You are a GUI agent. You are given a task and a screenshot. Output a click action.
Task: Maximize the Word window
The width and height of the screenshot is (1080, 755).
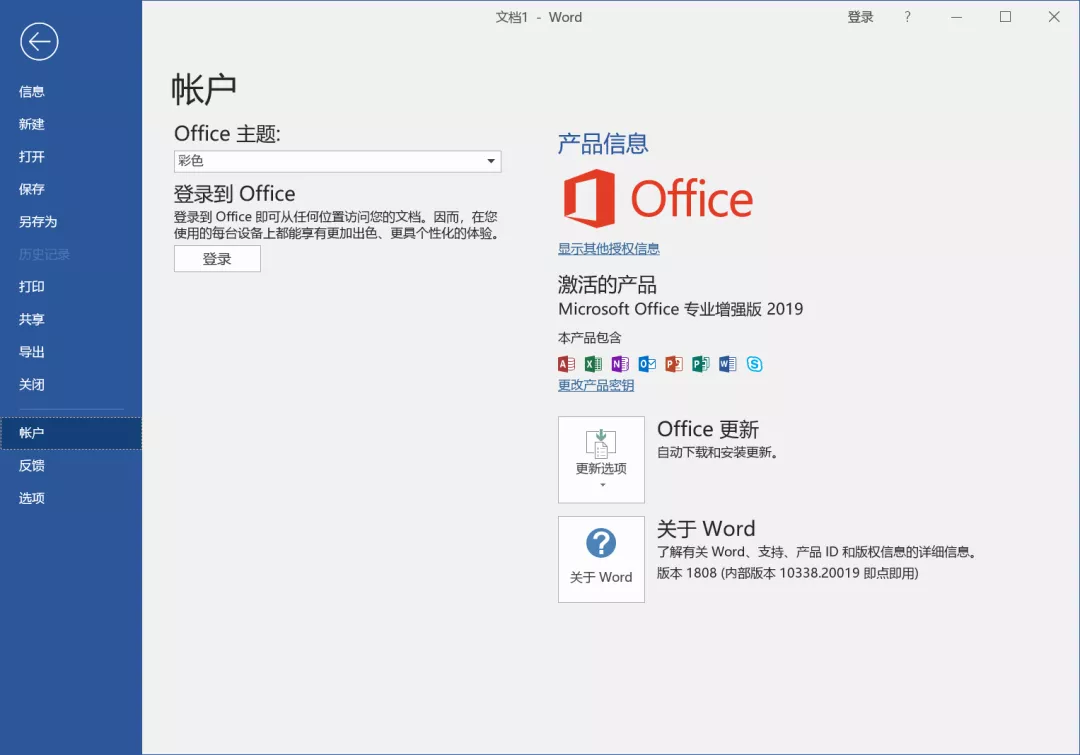(1006, 17)
